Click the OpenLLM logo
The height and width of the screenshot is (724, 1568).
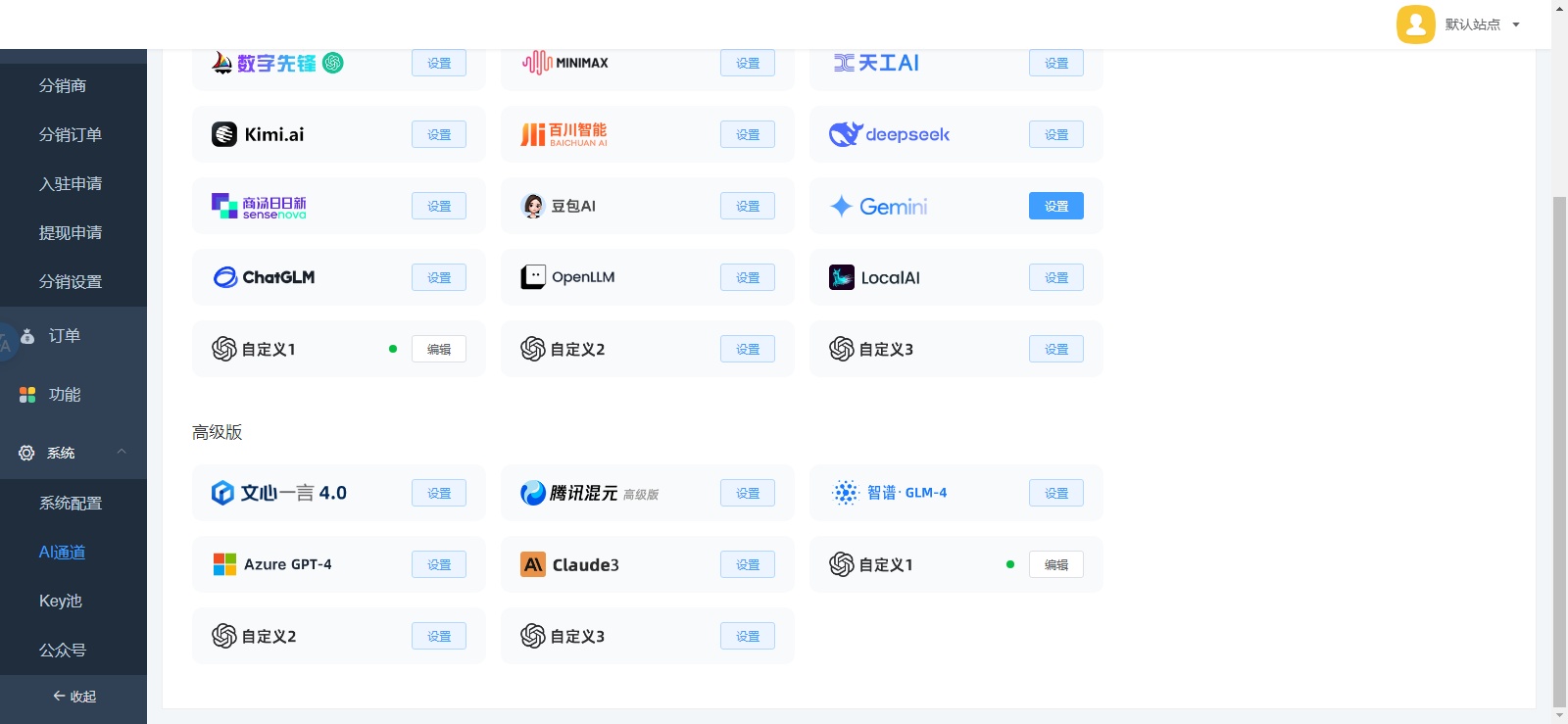(x=567, y=277)
